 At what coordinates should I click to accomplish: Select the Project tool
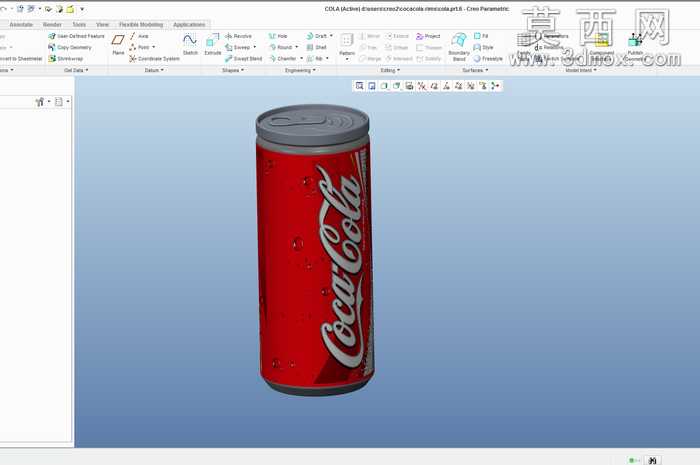pos(428,36)
